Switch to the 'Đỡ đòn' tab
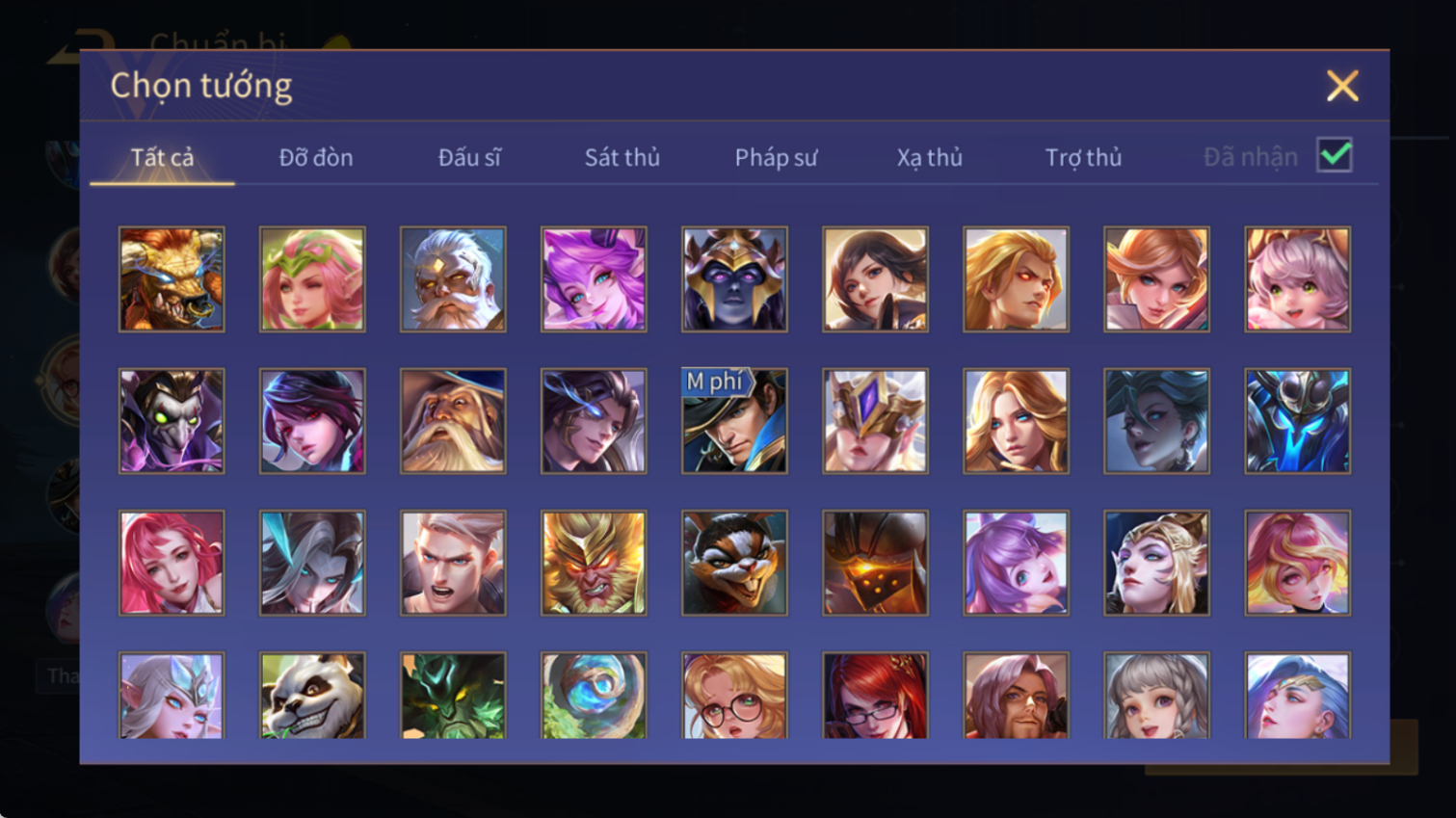Viewport: 1456px width, 818px height. 316,157
